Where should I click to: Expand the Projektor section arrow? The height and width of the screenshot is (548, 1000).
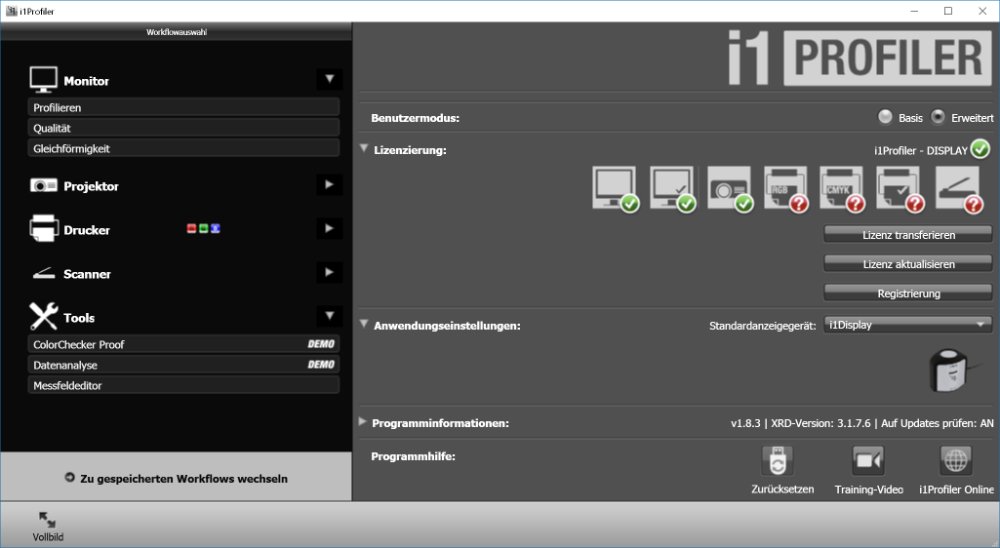pyautogui.click(x=329, y=185)
